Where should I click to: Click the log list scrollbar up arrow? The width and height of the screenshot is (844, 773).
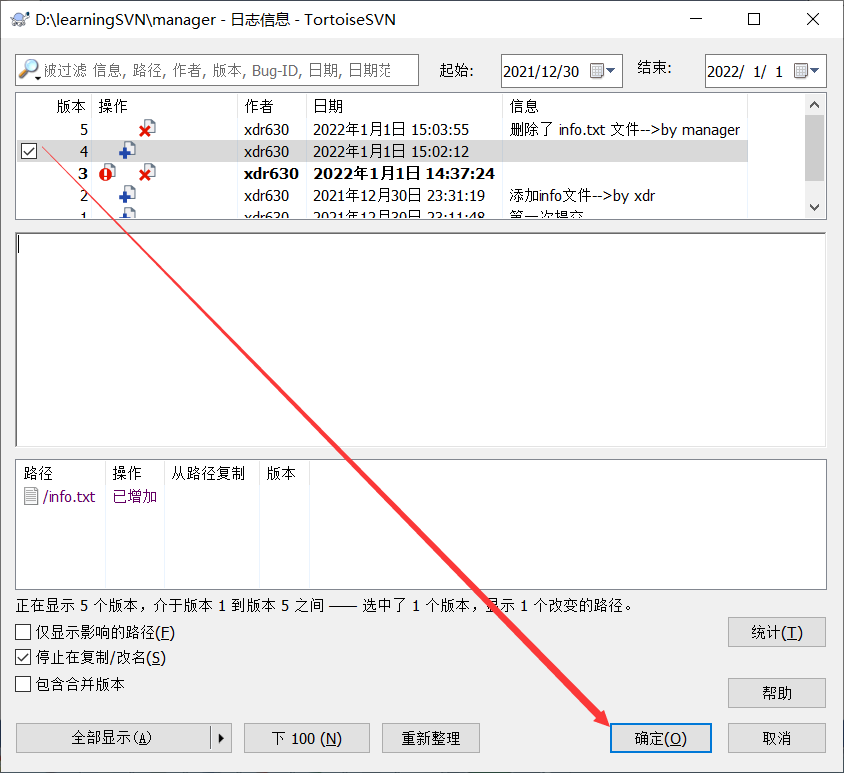pos(814,105)
